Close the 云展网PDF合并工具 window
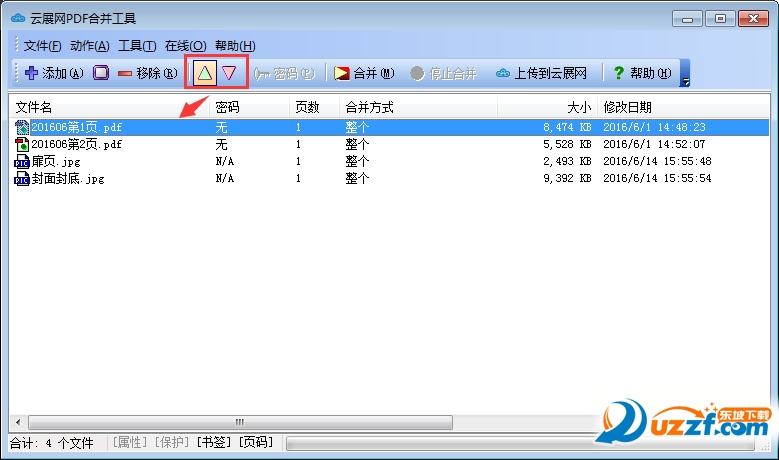This screenshot has width=779, height=460. tap(753, 19)
